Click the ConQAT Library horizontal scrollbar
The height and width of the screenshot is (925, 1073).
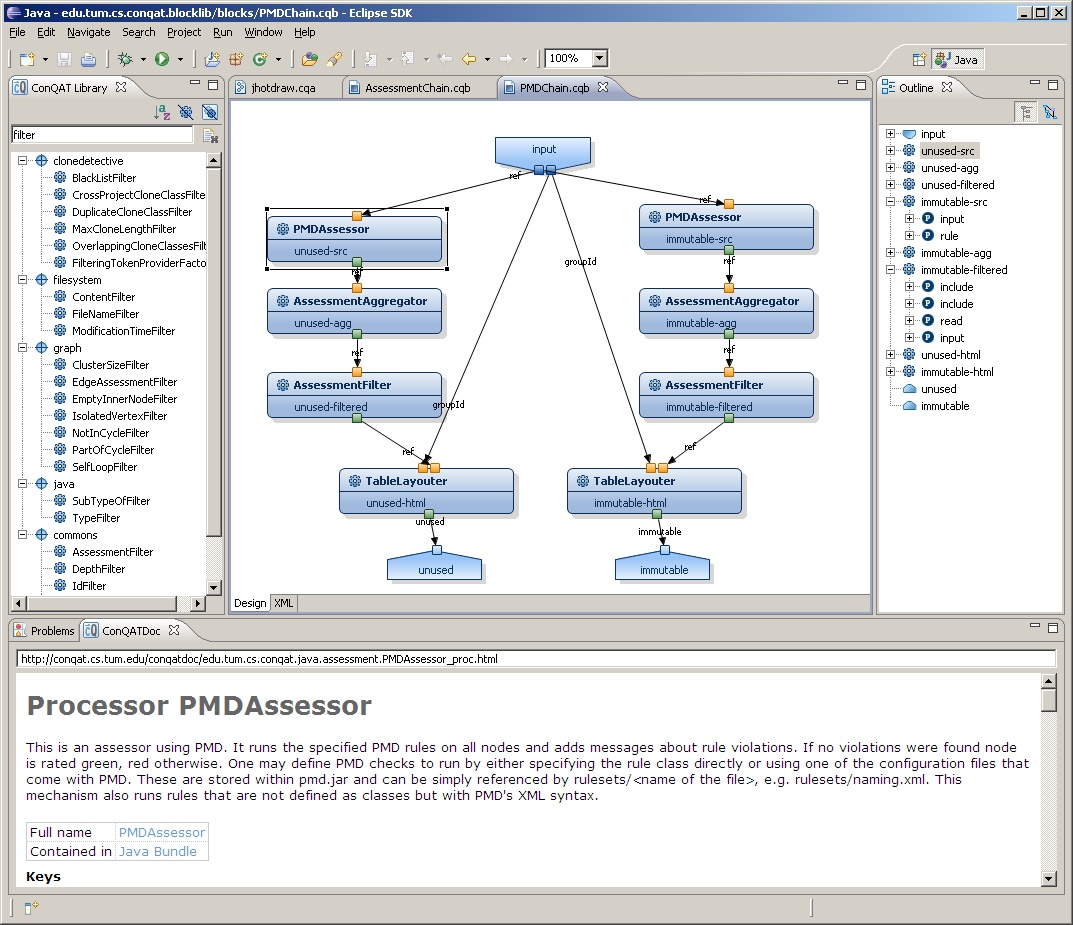(102, 603)
